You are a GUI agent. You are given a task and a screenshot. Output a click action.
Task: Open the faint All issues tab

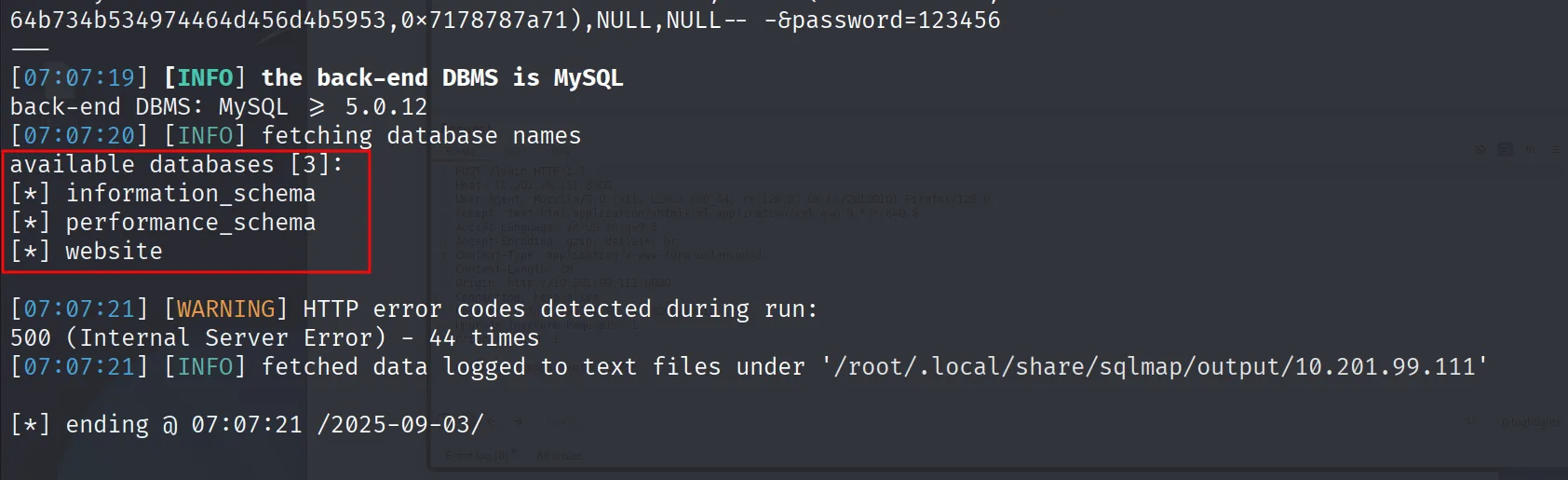pos(559,455)
